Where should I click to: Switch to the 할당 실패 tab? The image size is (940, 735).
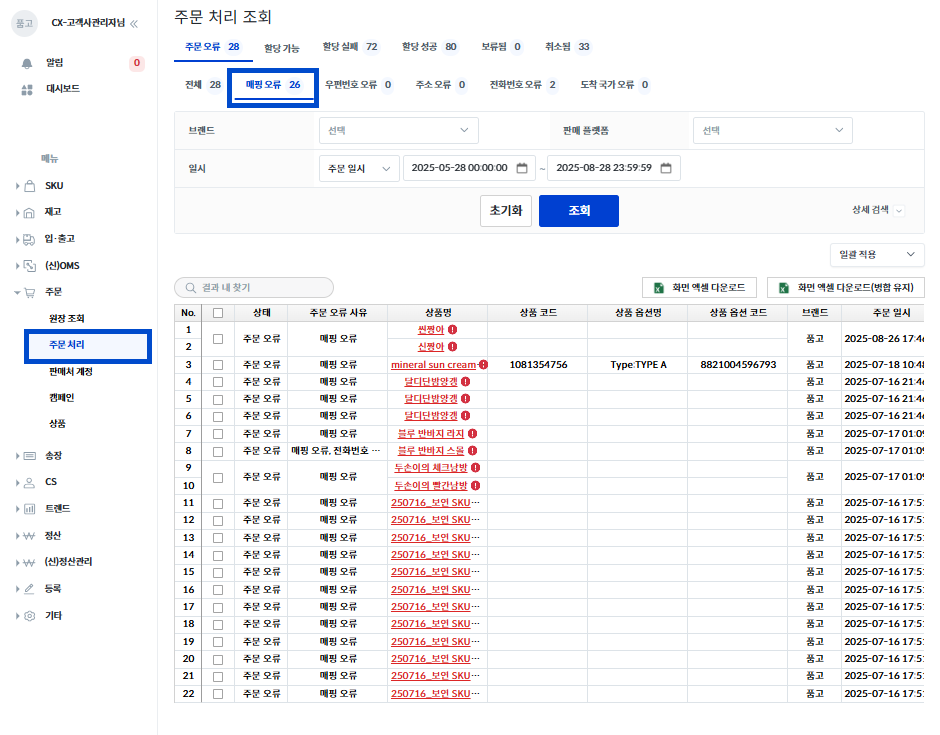click(350, 47)
